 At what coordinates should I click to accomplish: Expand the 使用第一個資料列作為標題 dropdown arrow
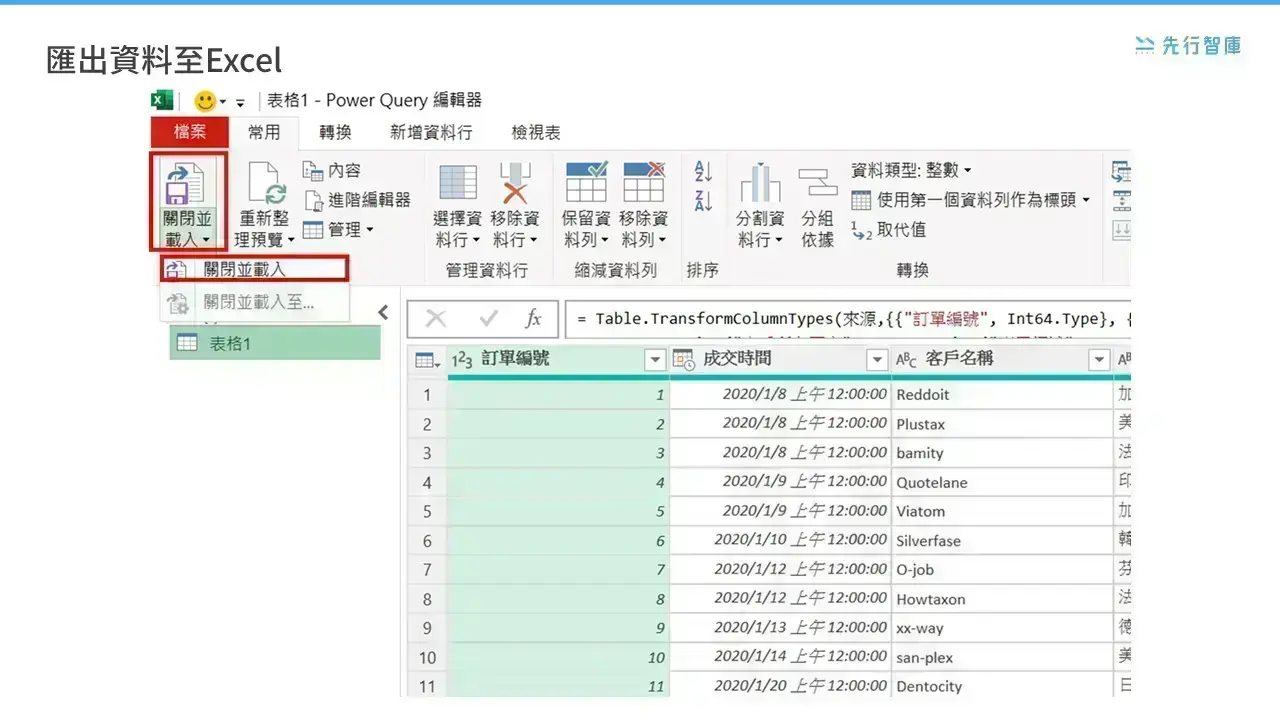(x=1086, y=200)
